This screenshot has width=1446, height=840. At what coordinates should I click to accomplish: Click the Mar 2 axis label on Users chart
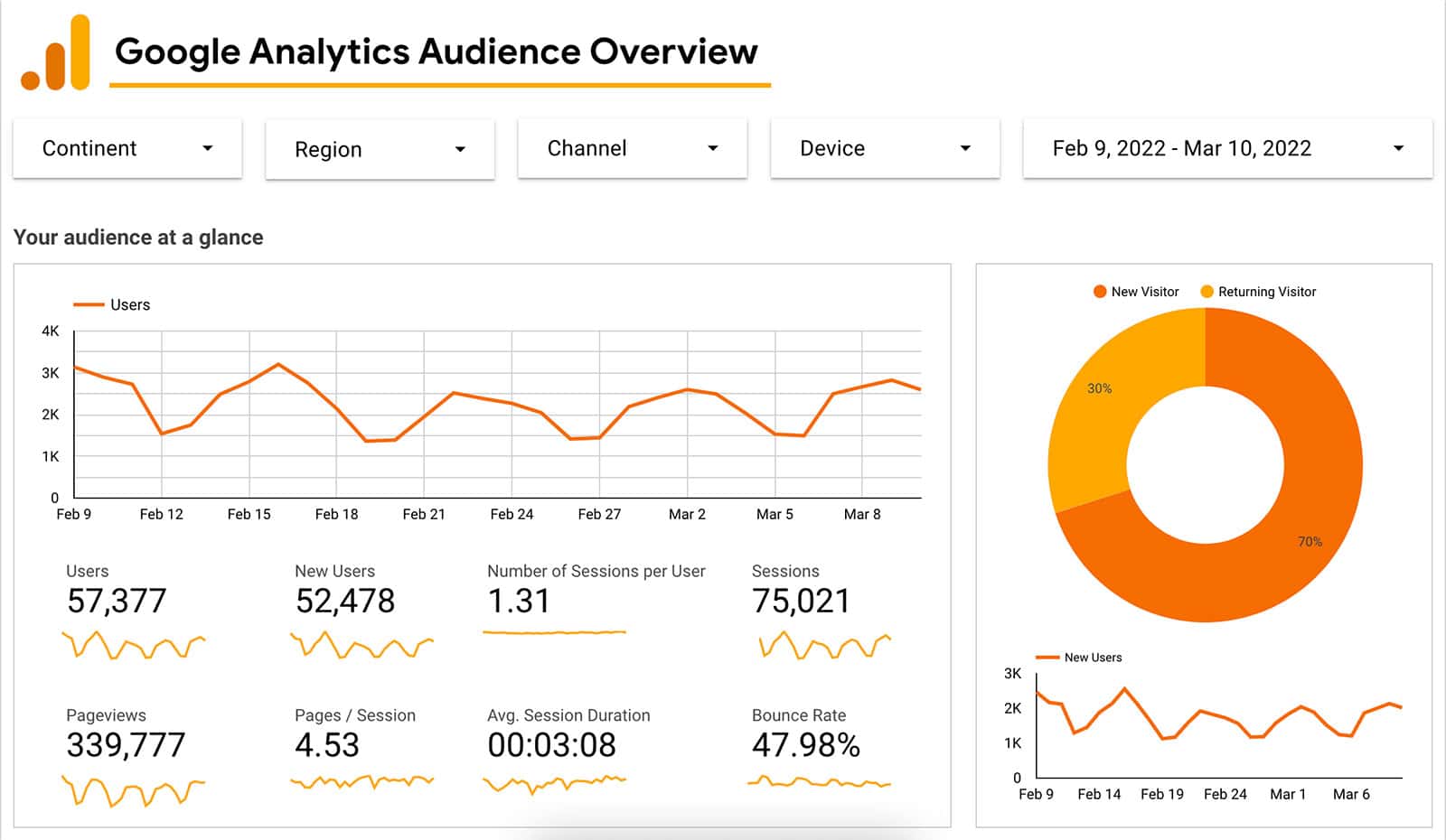(x=687, y=514)
